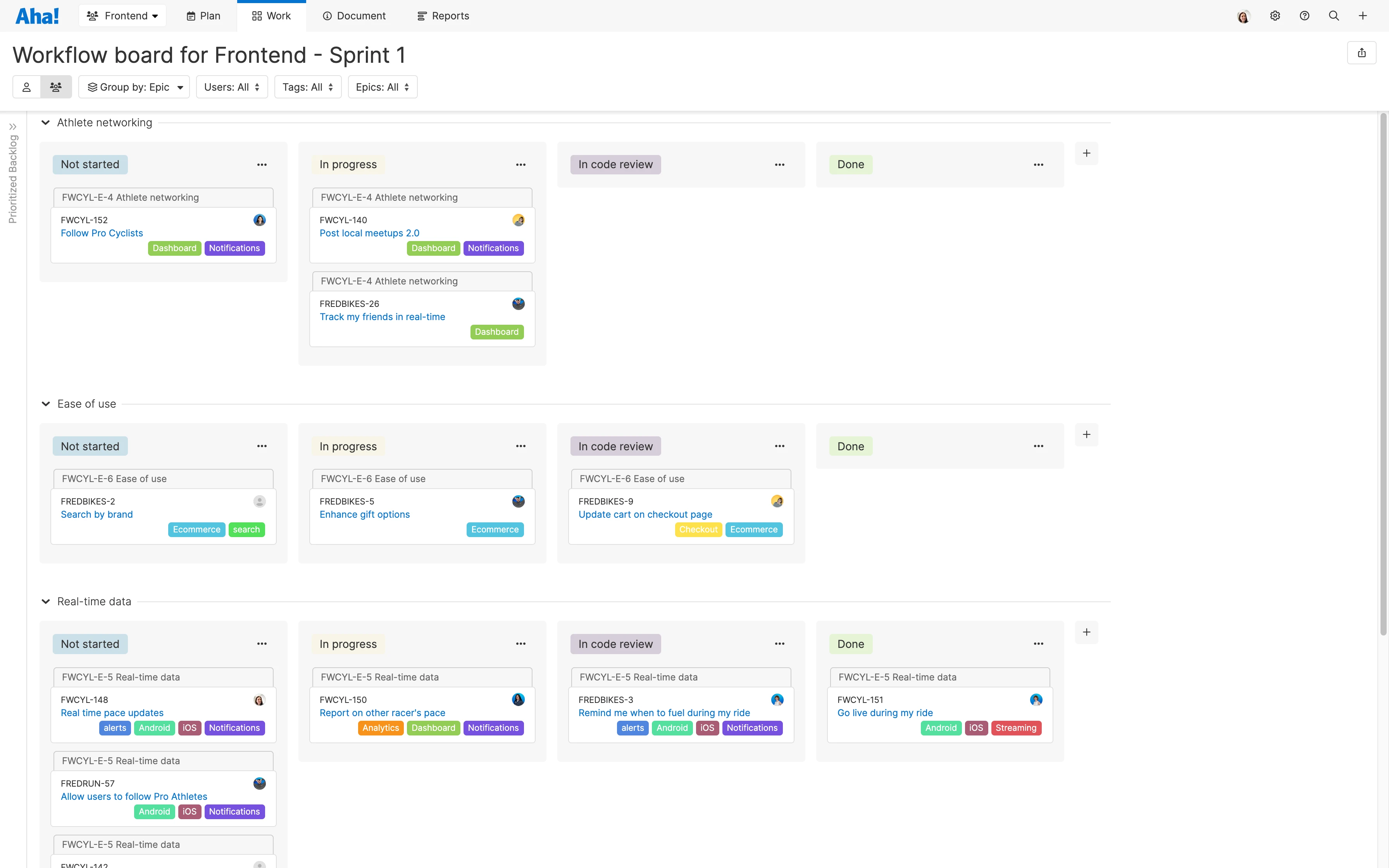The height and width of the screenshot is (868, 1389).
Task: Open Not started column options in Athlete networking
Action: click(262, 165)
